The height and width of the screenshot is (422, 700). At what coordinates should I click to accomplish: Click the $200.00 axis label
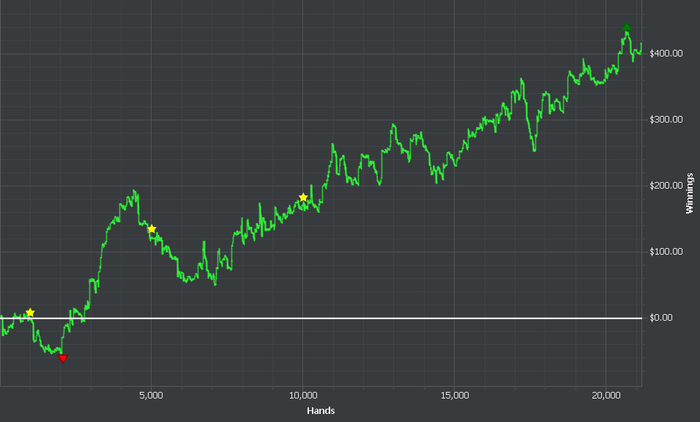(666, 186)
